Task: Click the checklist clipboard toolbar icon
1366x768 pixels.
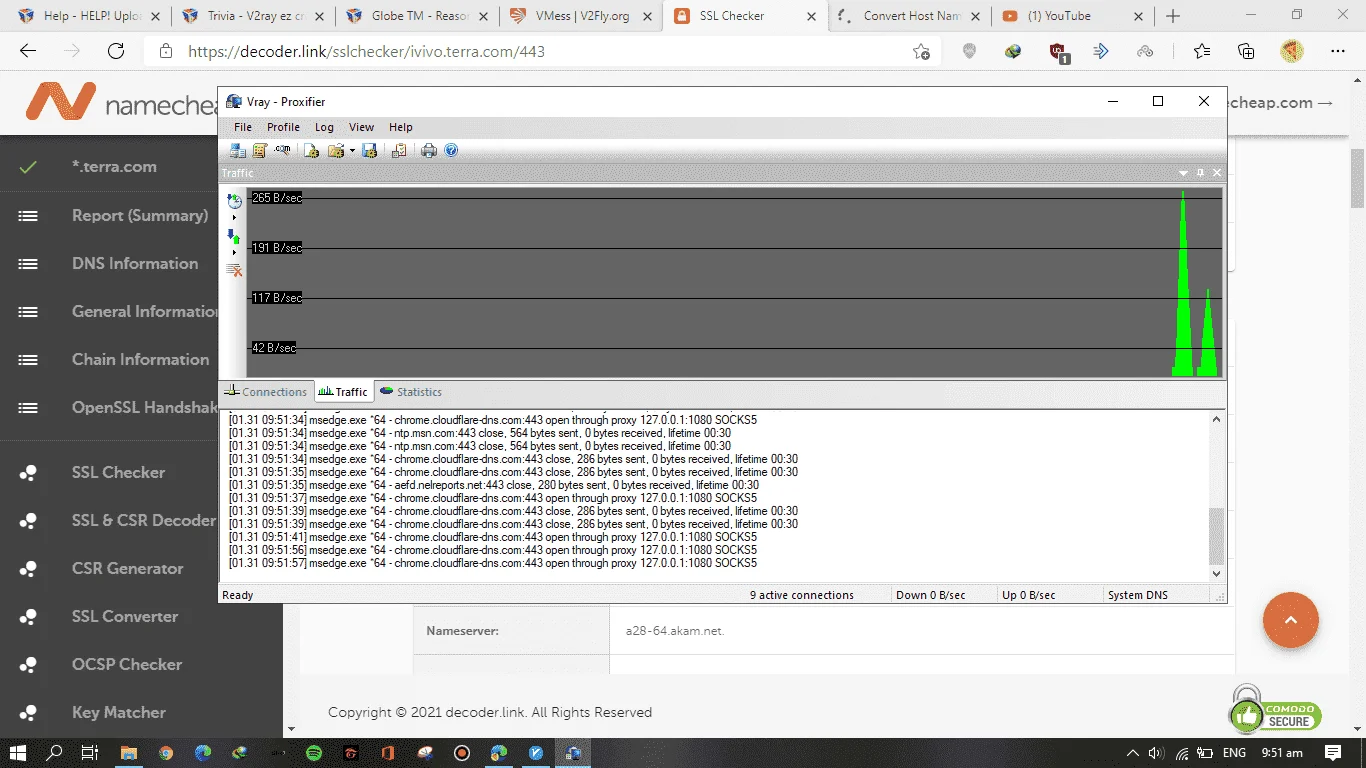Action: pyautogui.click(x=399, y=151)
